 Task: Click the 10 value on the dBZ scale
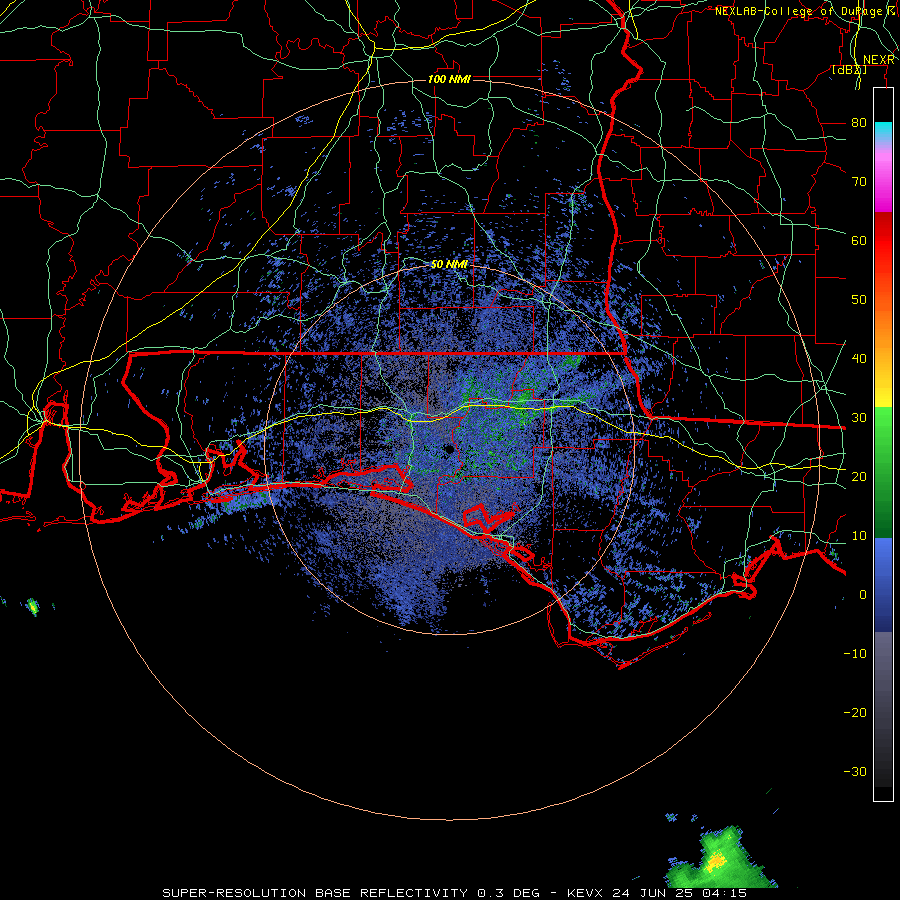pos(859,536)
